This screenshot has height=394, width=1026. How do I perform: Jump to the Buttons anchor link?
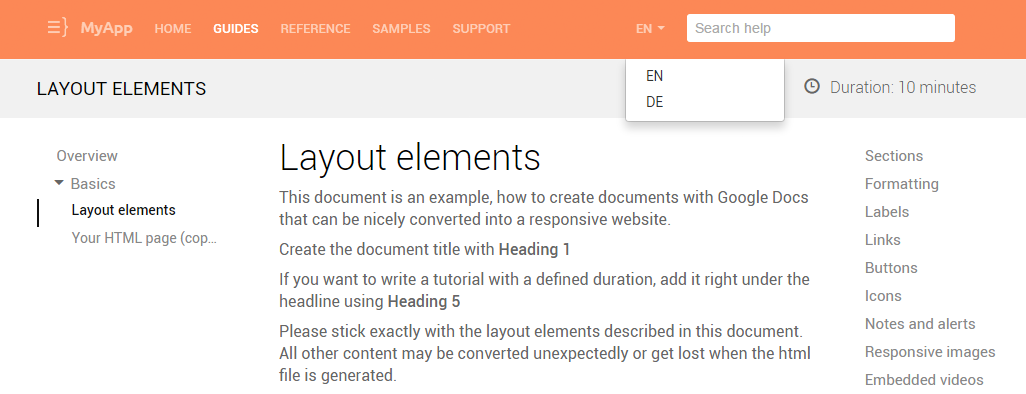pos(891,268)
